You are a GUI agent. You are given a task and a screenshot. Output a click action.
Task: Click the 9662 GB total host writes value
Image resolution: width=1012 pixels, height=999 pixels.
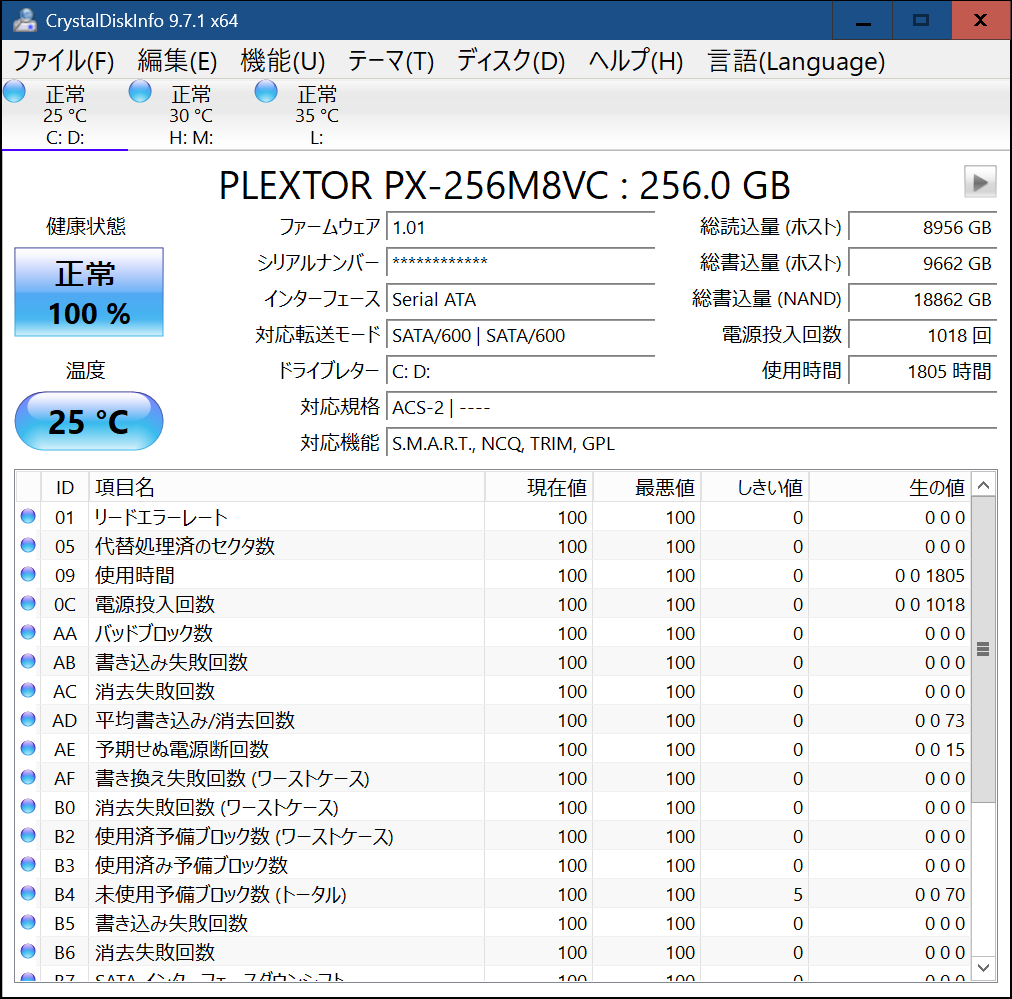(x=922, y=263)
